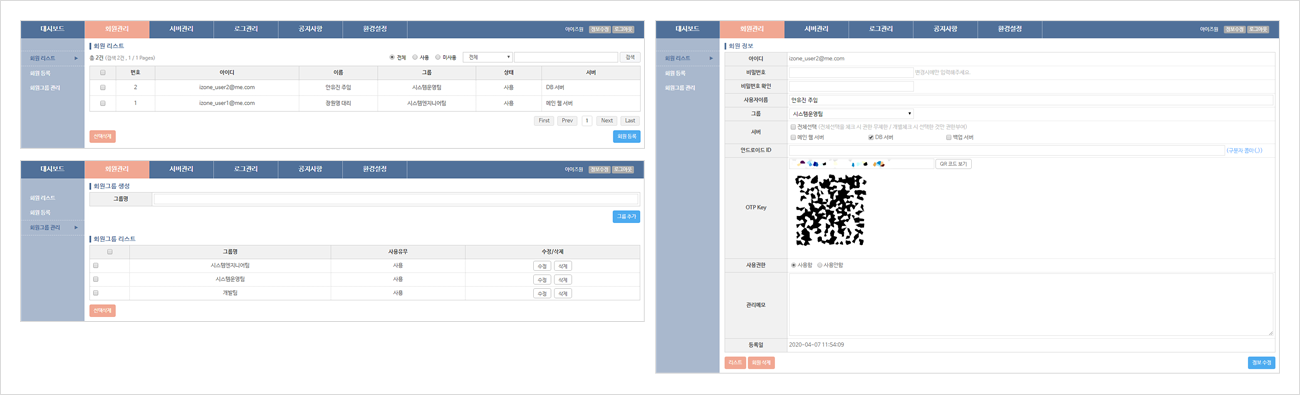1300x395 pixels.
Task: Click blue 회원 등록 button below member list
Action: click(626, 136)
